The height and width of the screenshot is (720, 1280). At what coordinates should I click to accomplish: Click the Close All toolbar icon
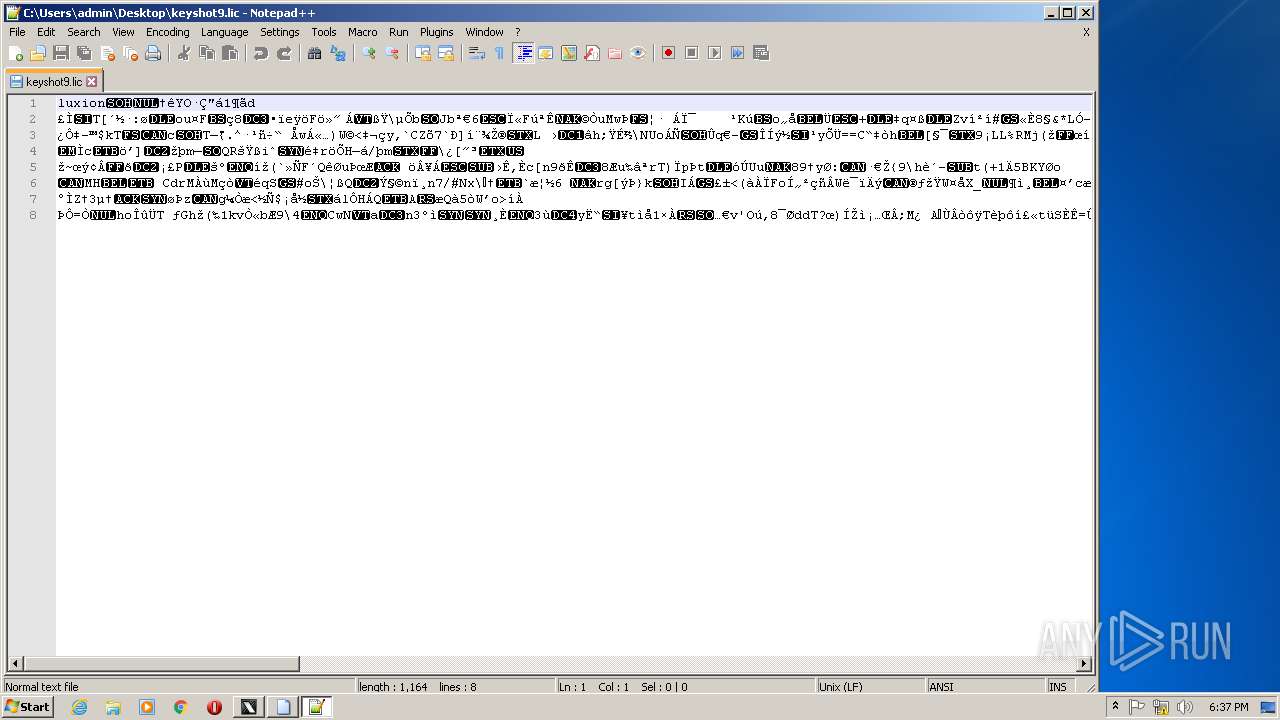pos(130,53)
